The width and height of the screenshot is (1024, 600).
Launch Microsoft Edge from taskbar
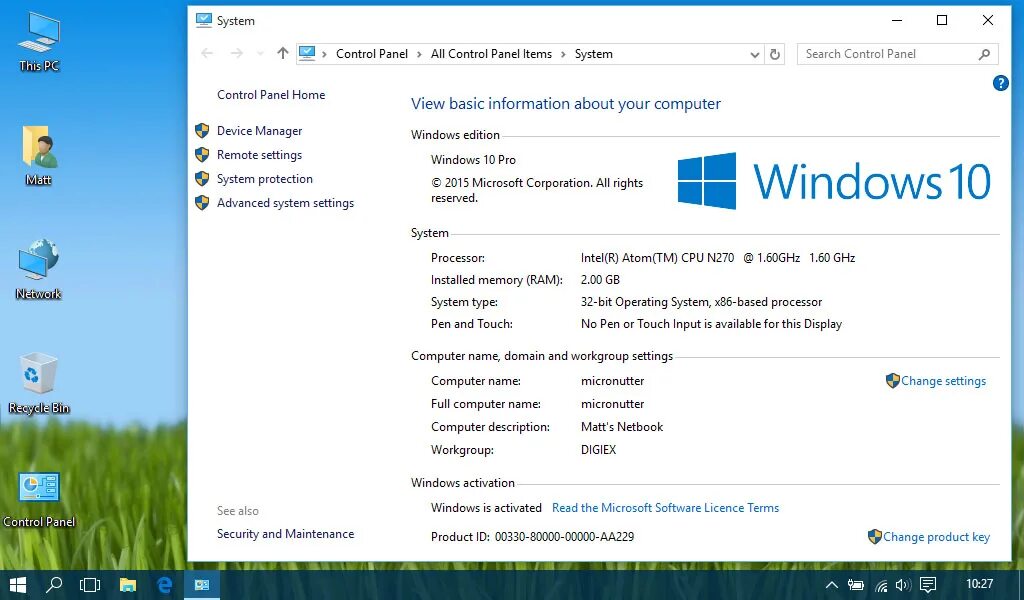(165, 584)
